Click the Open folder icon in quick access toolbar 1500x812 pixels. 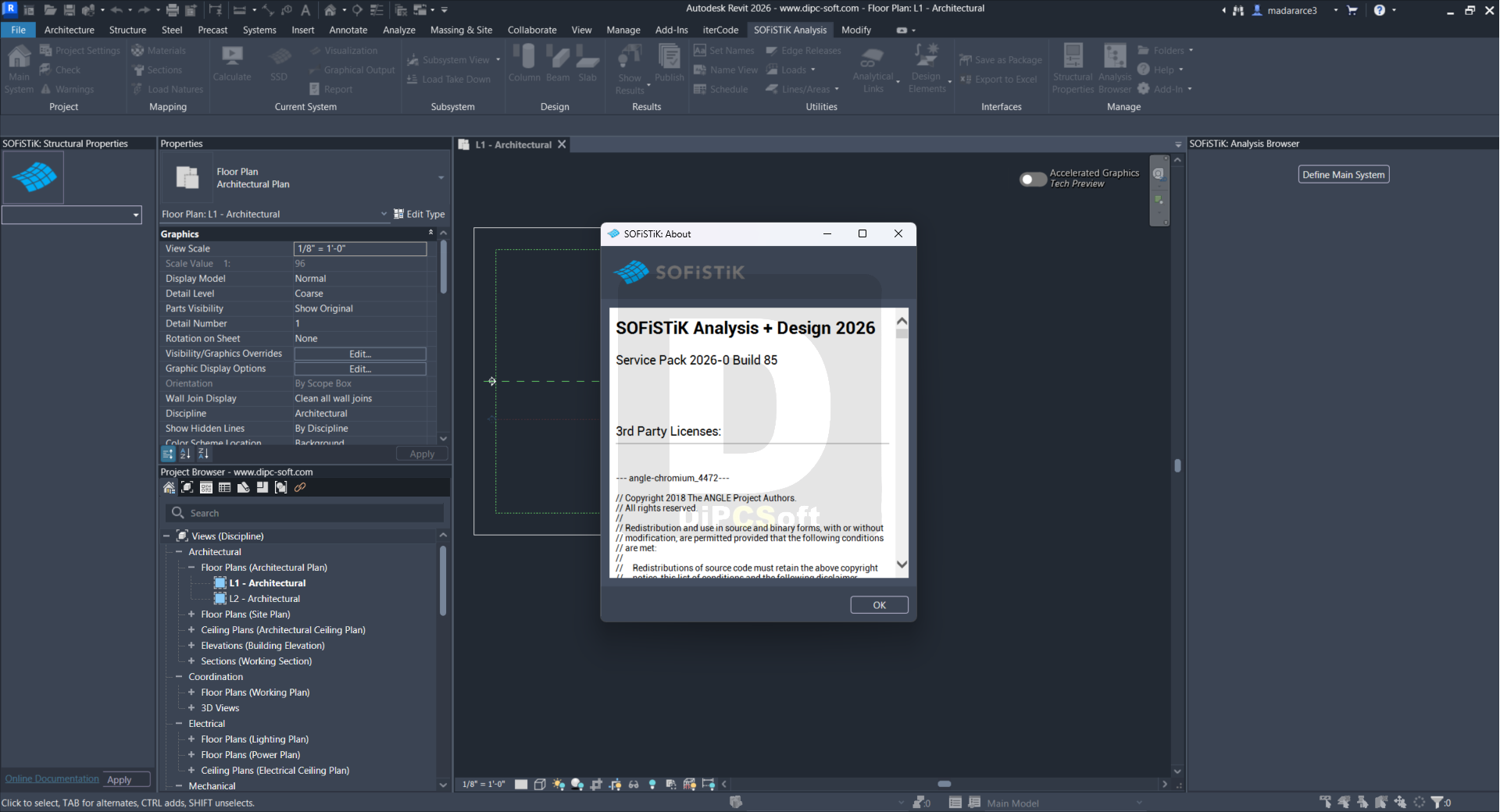coord(50,10)
